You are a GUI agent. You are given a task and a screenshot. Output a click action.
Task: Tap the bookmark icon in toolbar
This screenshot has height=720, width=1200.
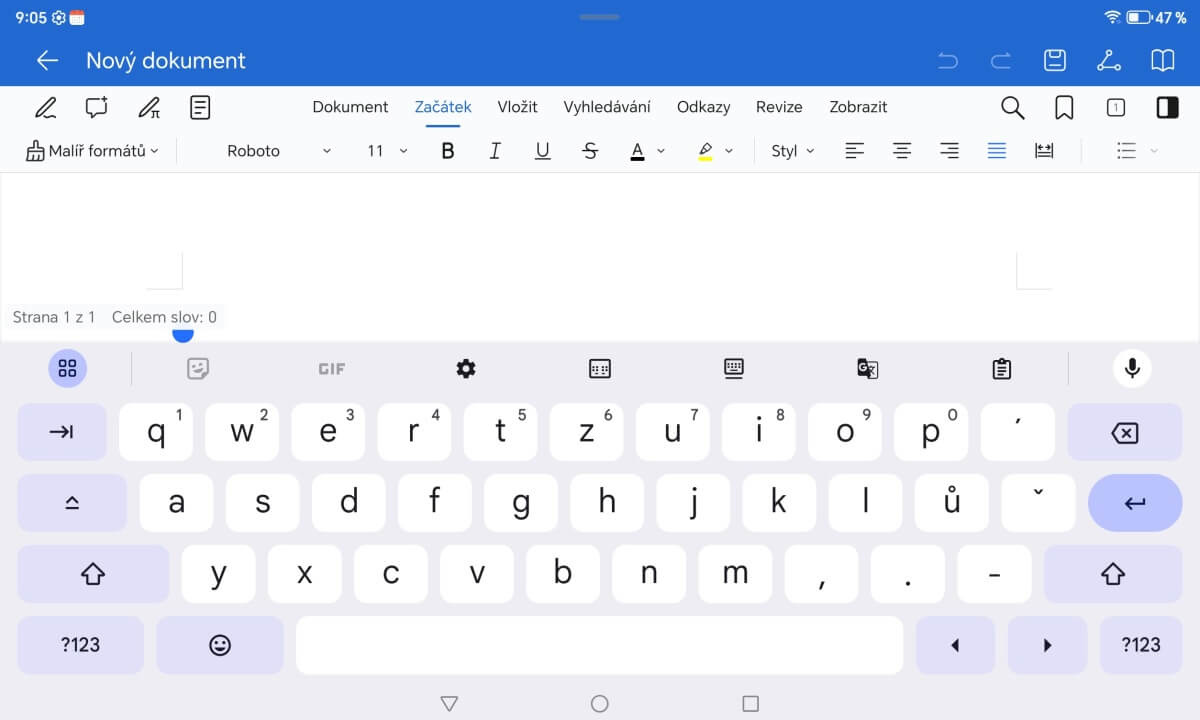(1064, 108)
